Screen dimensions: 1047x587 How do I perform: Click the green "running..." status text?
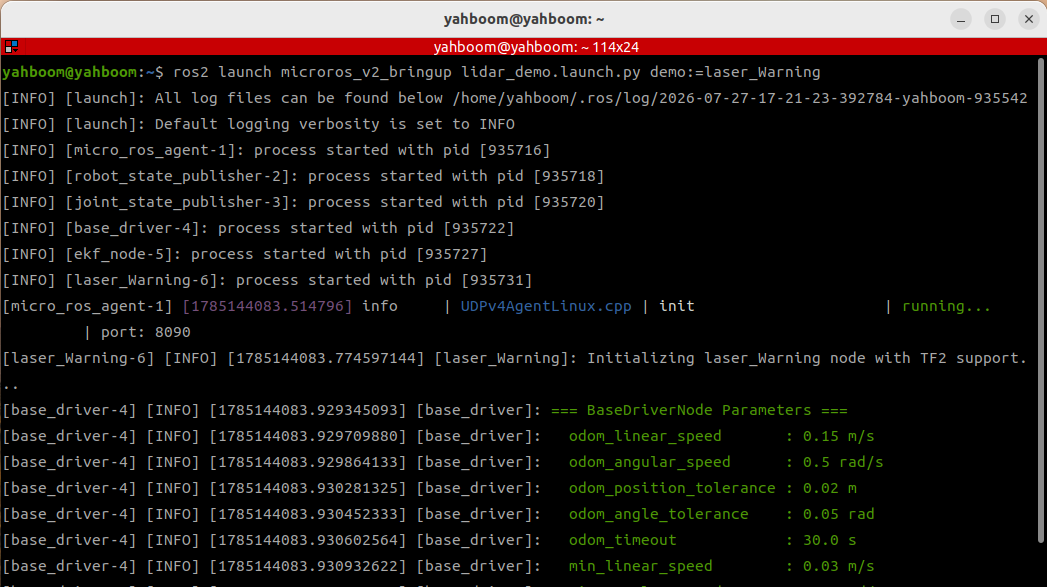click(946, 307)
